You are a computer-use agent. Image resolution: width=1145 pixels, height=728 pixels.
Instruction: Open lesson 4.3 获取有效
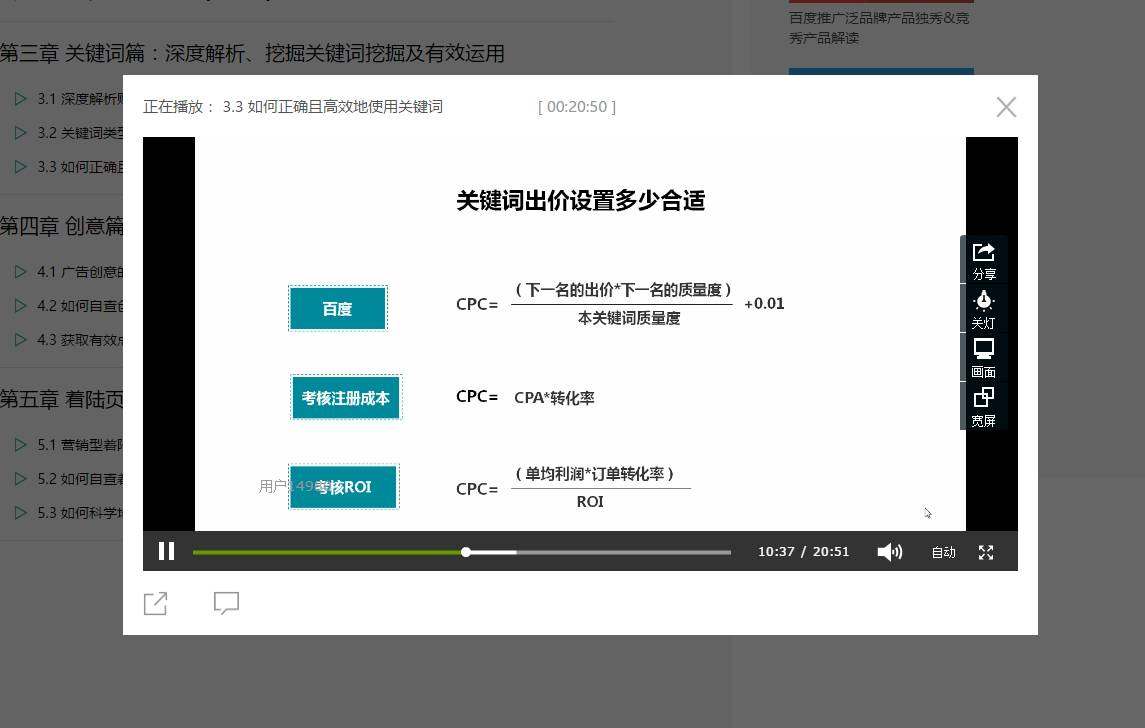click(80, 340)
